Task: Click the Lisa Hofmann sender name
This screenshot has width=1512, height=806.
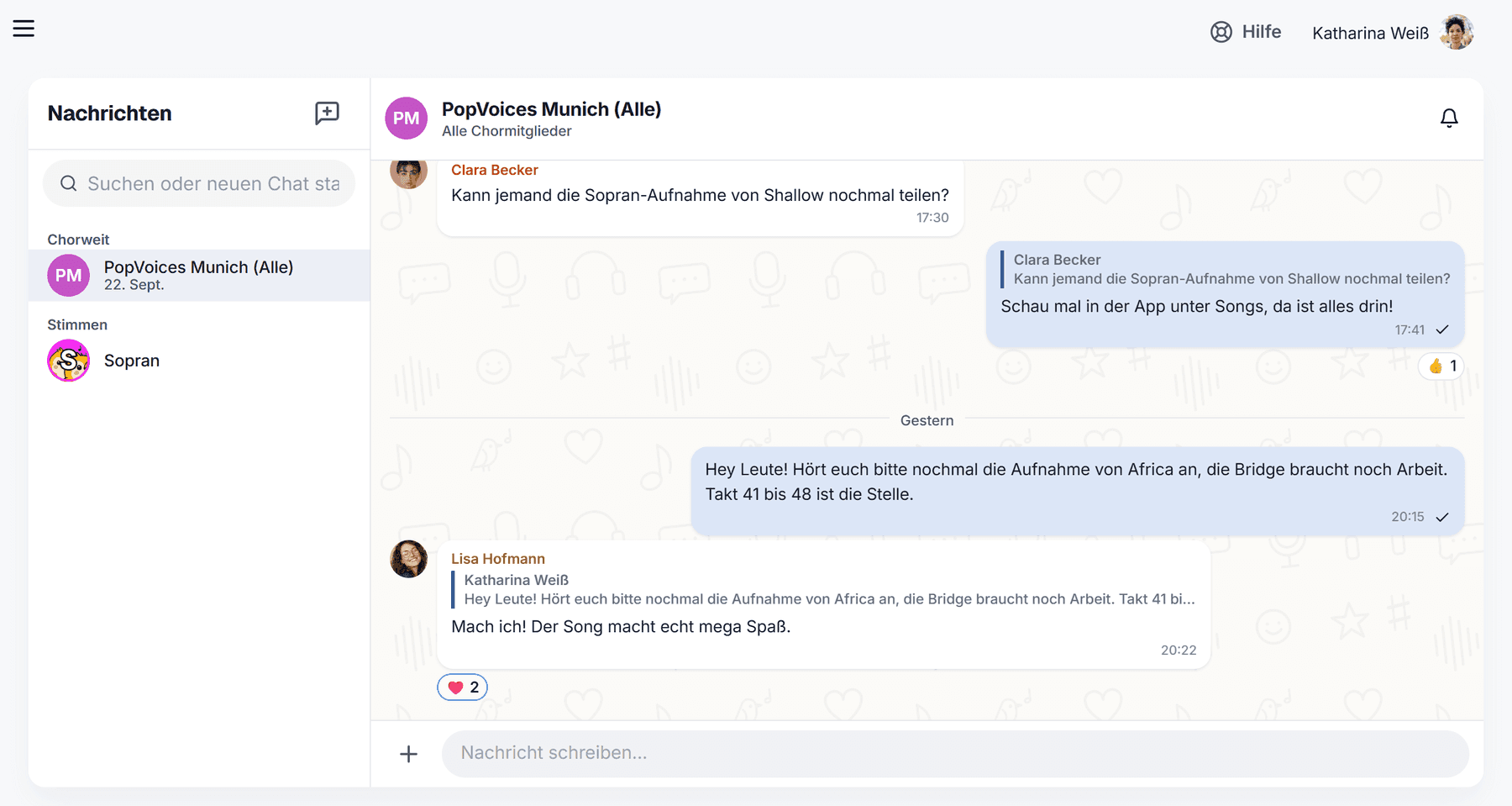Action: pos(498,559)
